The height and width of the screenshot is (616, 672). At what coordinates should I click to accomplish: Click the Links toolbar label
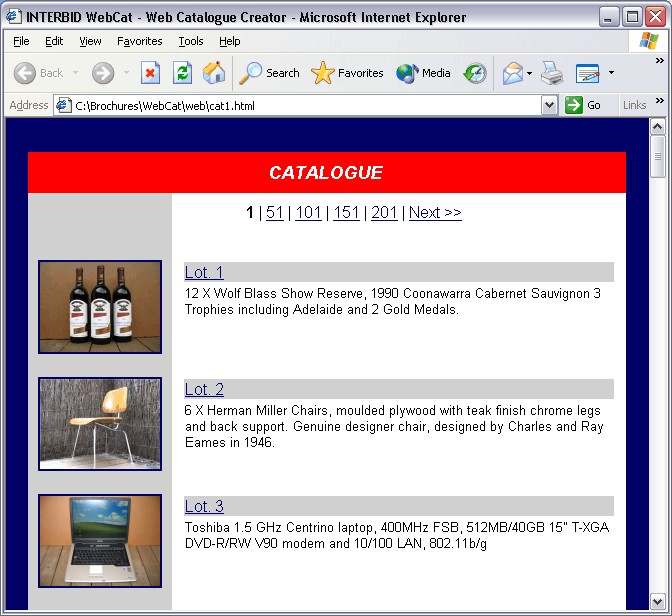click(x=634, y=105)
